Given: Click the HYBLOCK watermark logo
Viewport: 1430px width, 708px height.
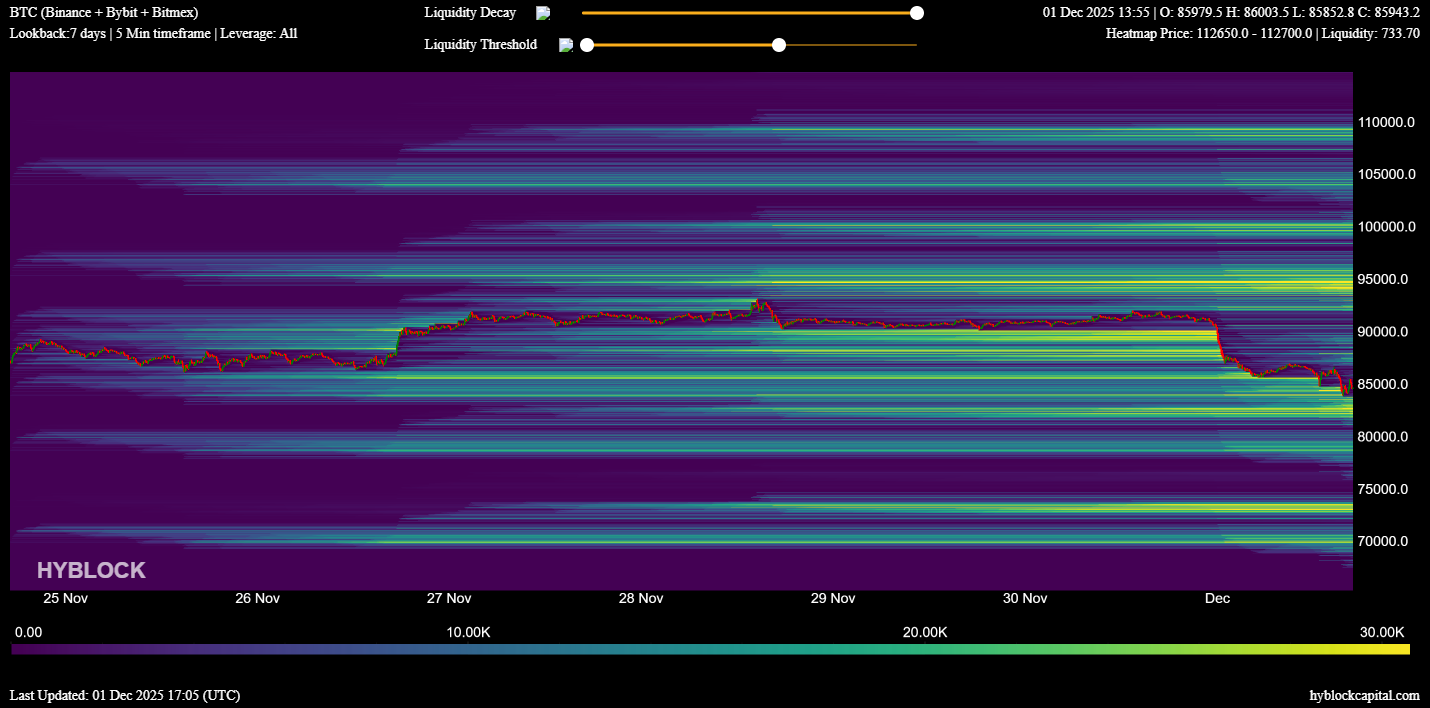Looking at the screenshot, I should pos(91,571).
